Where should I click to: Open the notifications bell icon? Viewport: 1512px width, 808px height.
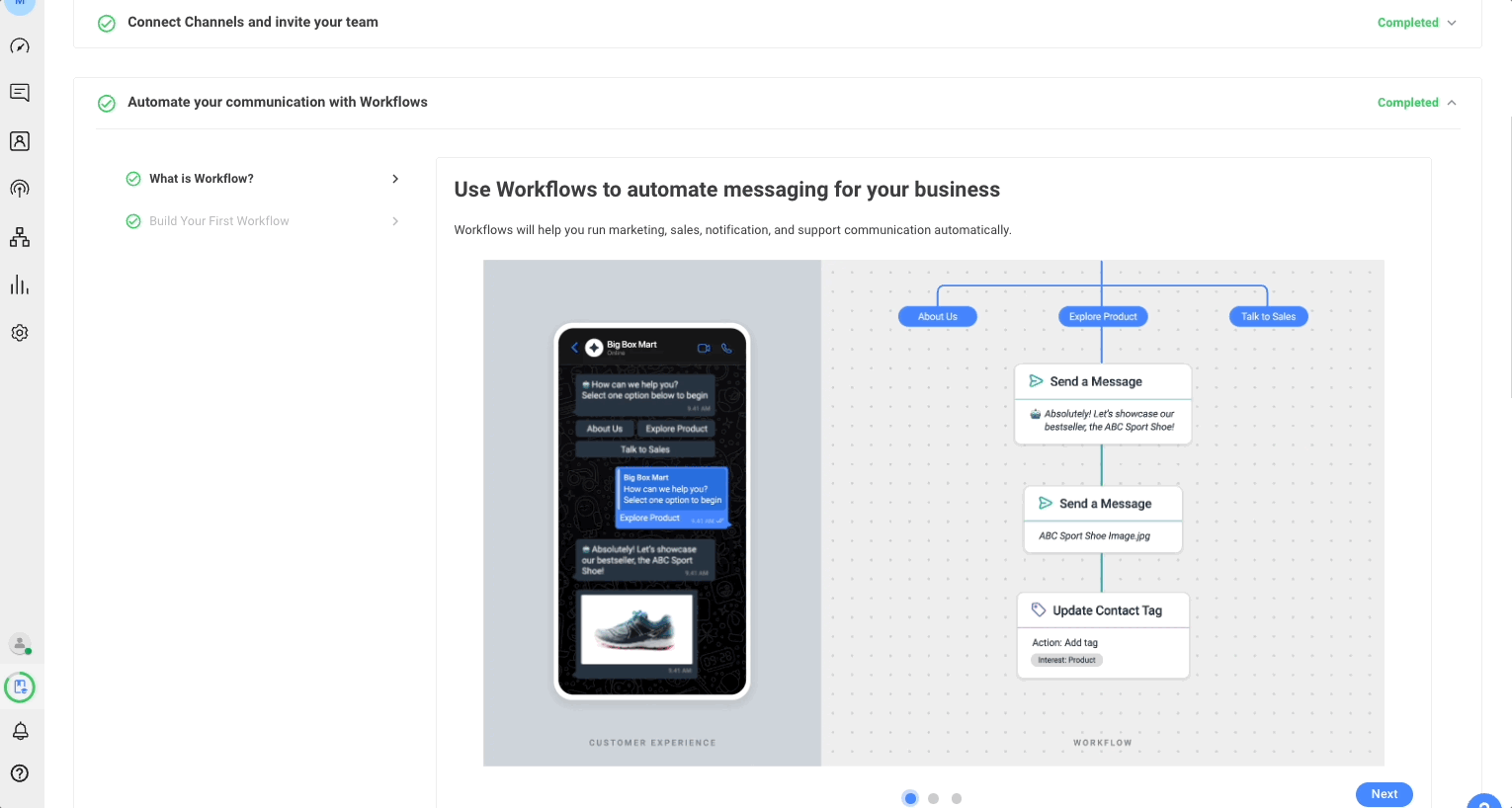20,730
